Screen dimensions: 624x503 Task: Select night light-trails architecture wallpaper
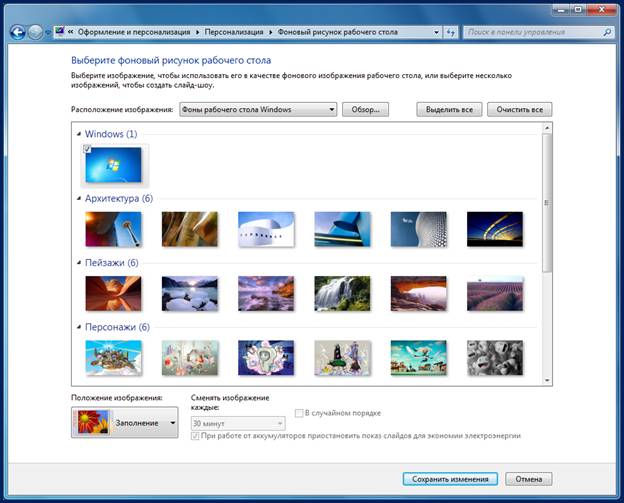(495, 229)
